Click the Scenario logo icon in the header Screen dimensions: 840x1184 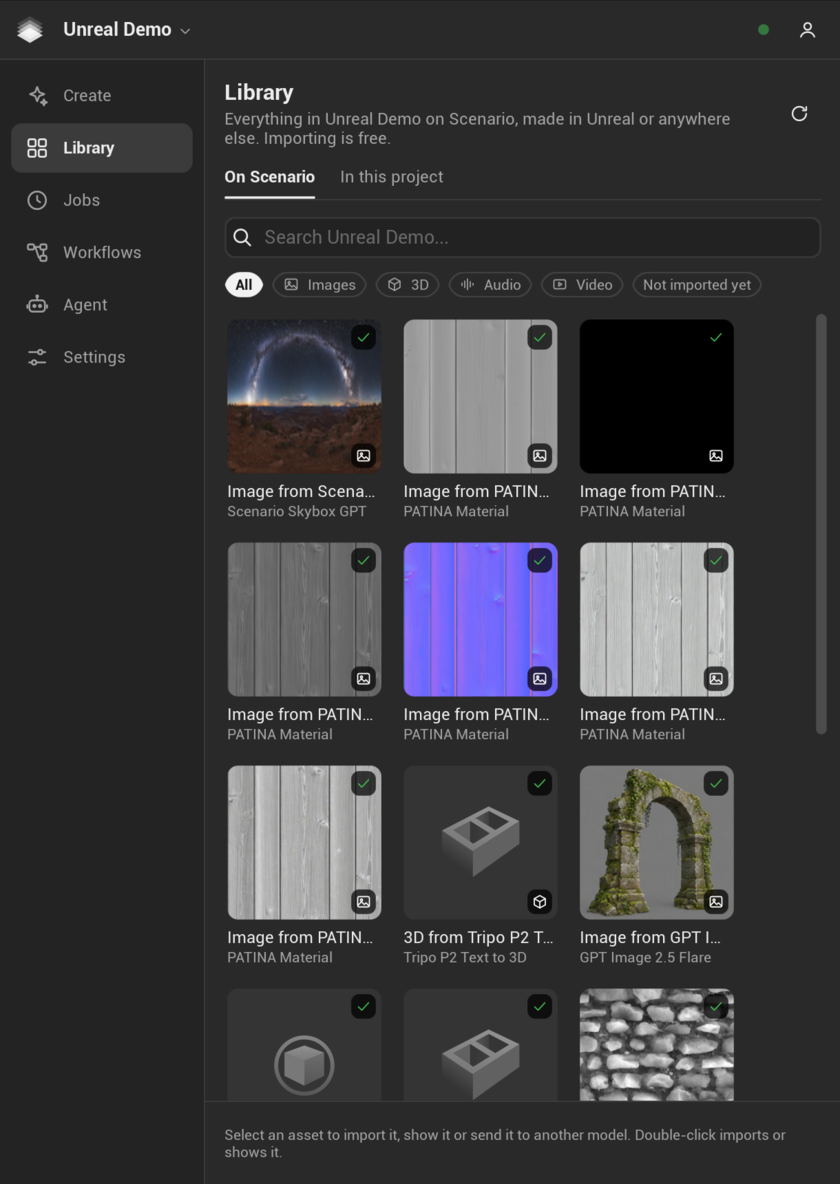point(30,29)
